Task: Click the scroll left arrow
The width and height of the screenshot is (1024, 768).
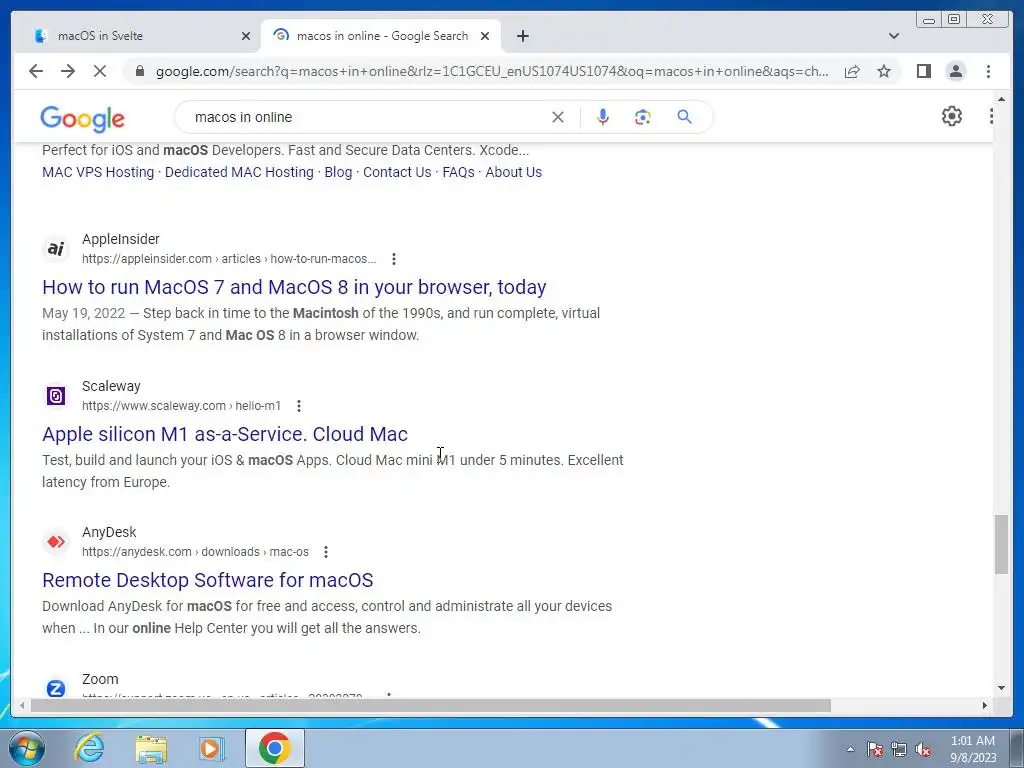Action: click(22, 705)
